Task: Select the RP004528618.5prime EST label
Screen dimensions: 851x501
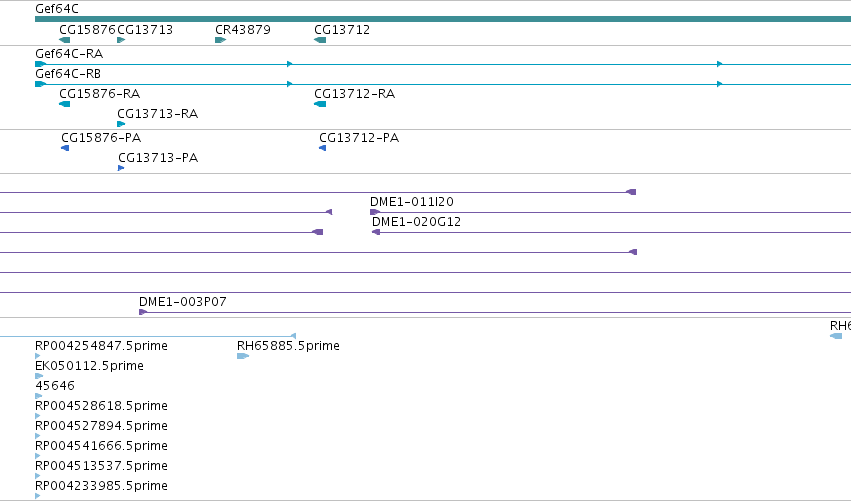Action: coord(101,406)
